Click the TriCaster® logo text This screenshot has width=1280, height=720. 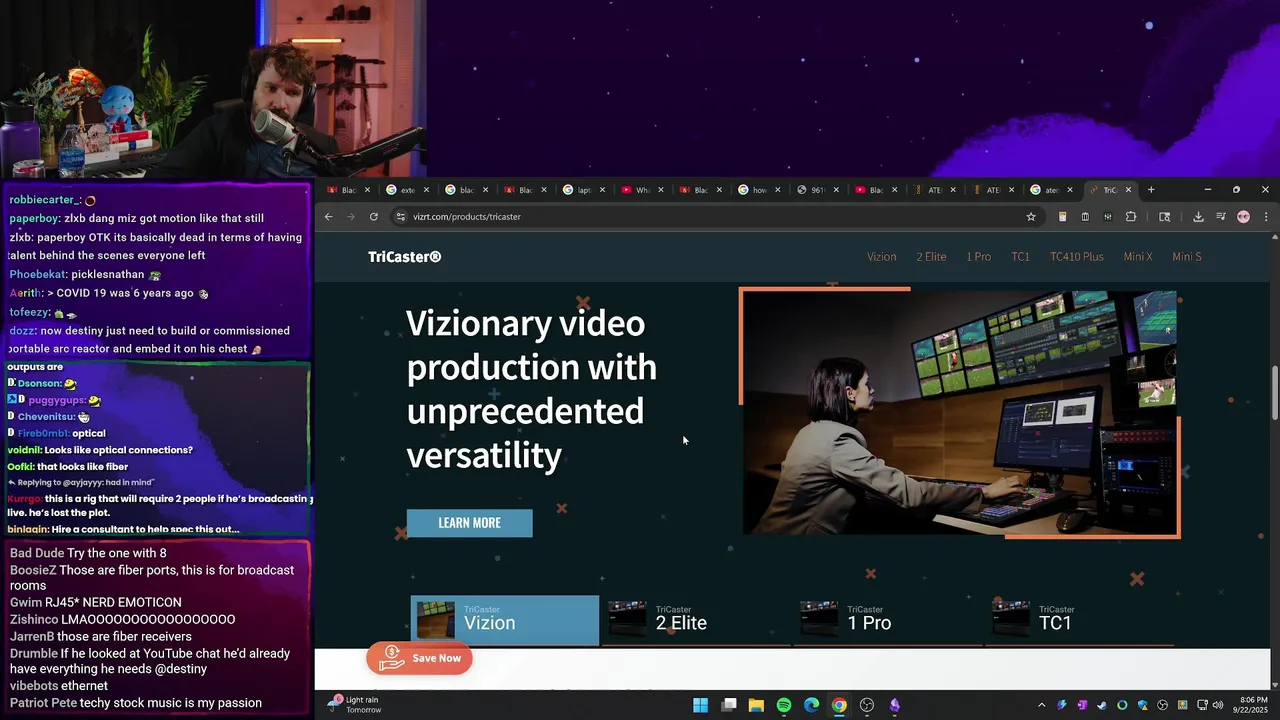[404, 257]
